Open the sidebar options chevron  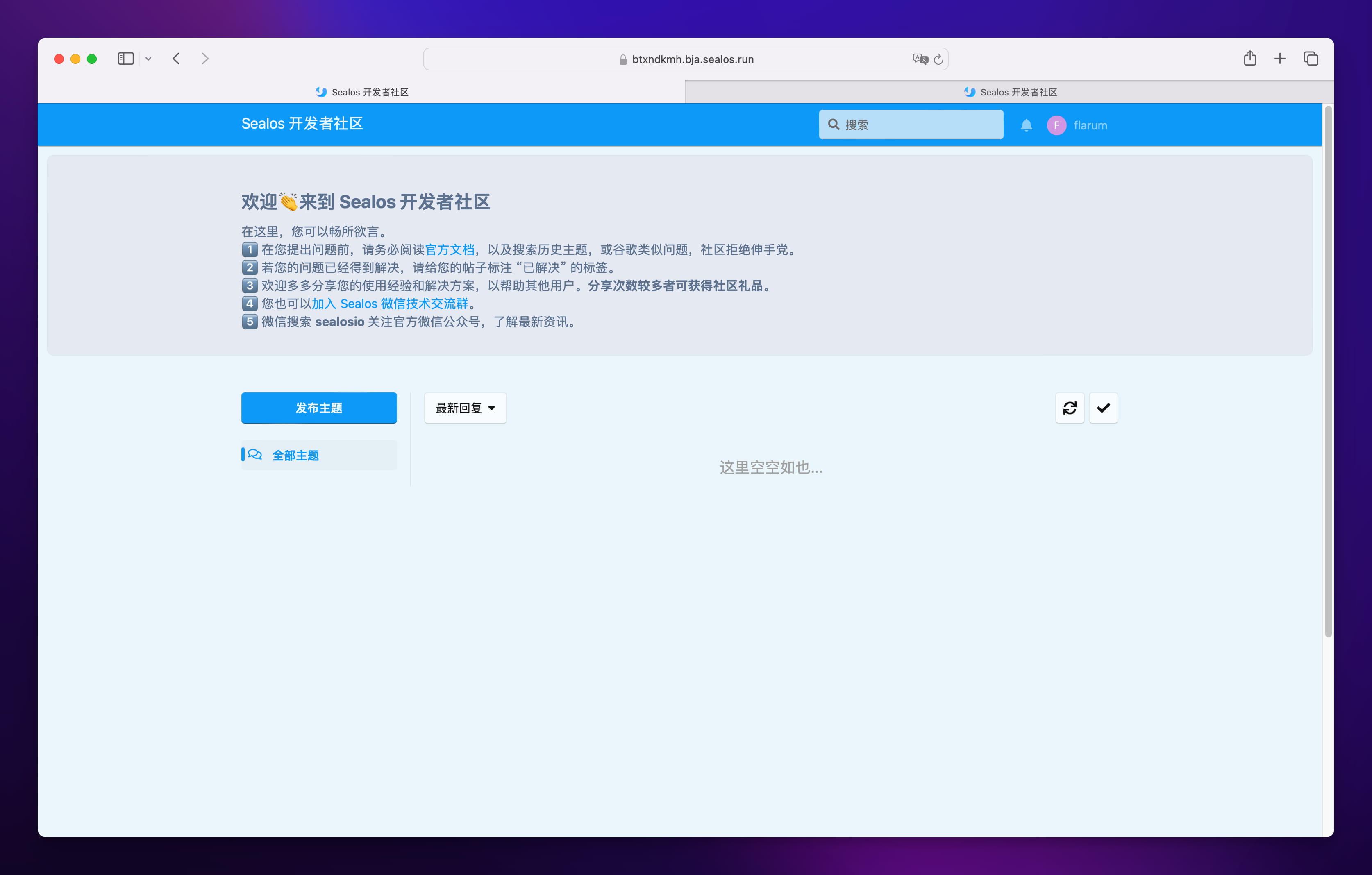[x=148, y=59]
